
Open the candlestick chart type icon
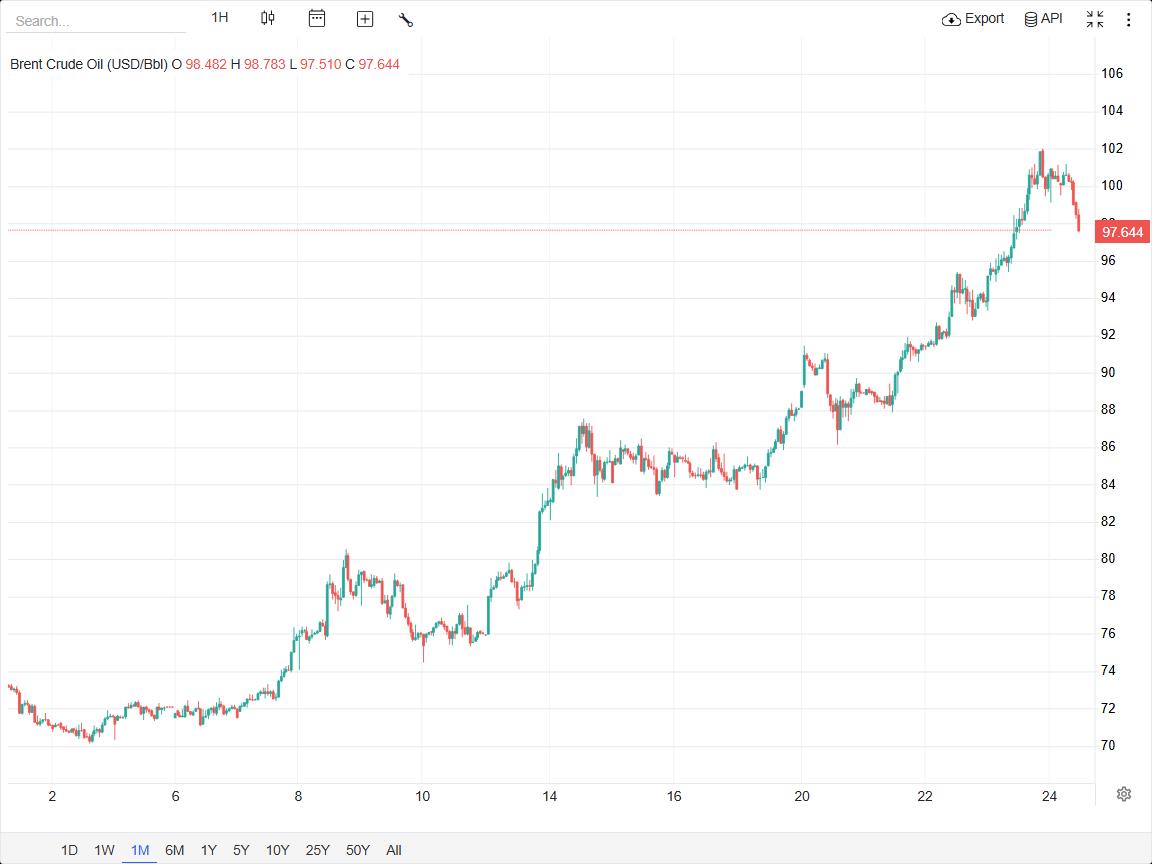point(268,18)
